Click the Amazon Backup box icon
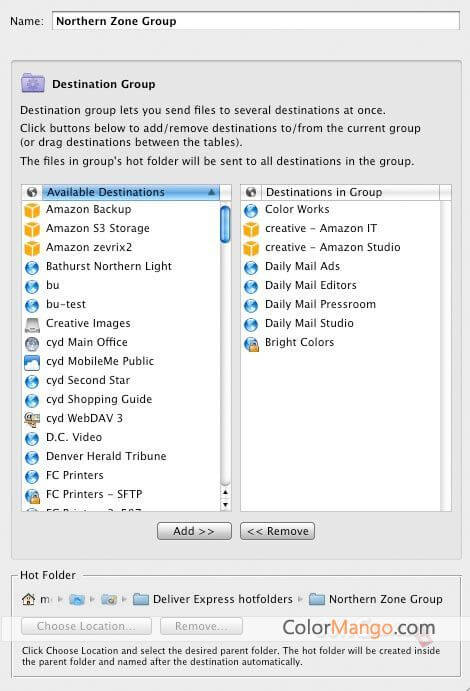 [32, 210]
